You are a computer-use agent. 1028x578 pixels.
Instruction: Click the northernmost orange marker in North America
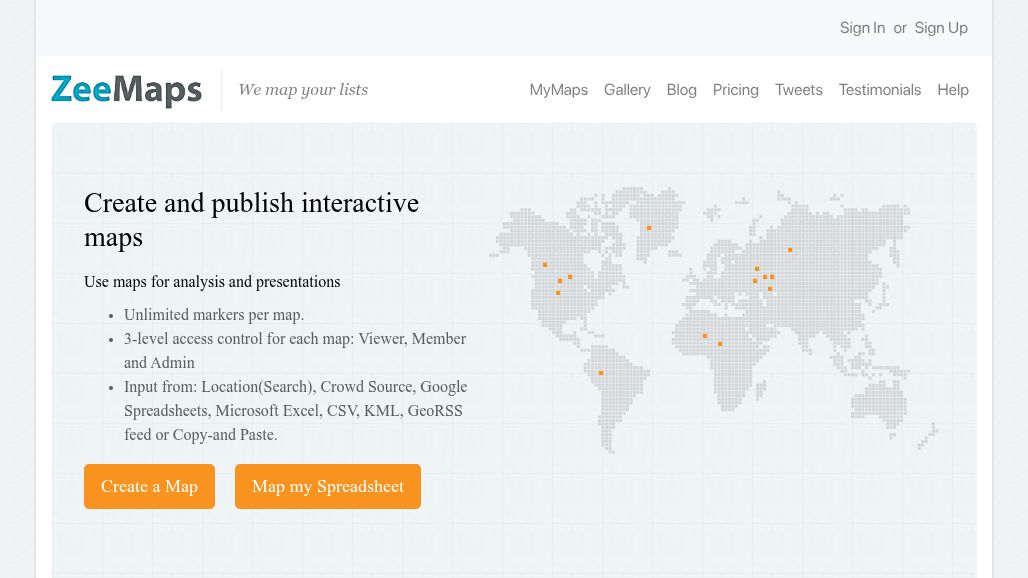tap(545, 265)
